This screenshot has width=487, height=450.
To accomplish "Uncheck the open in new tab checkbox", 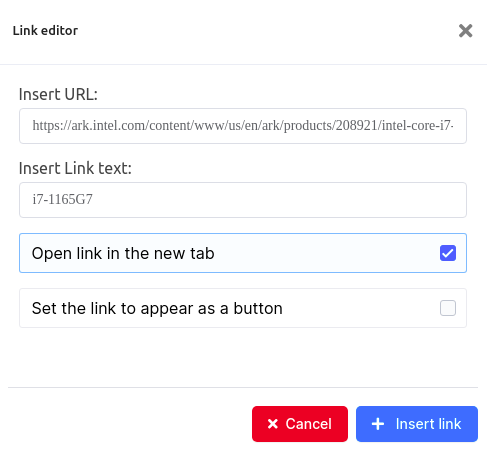I will pos(448,253).
